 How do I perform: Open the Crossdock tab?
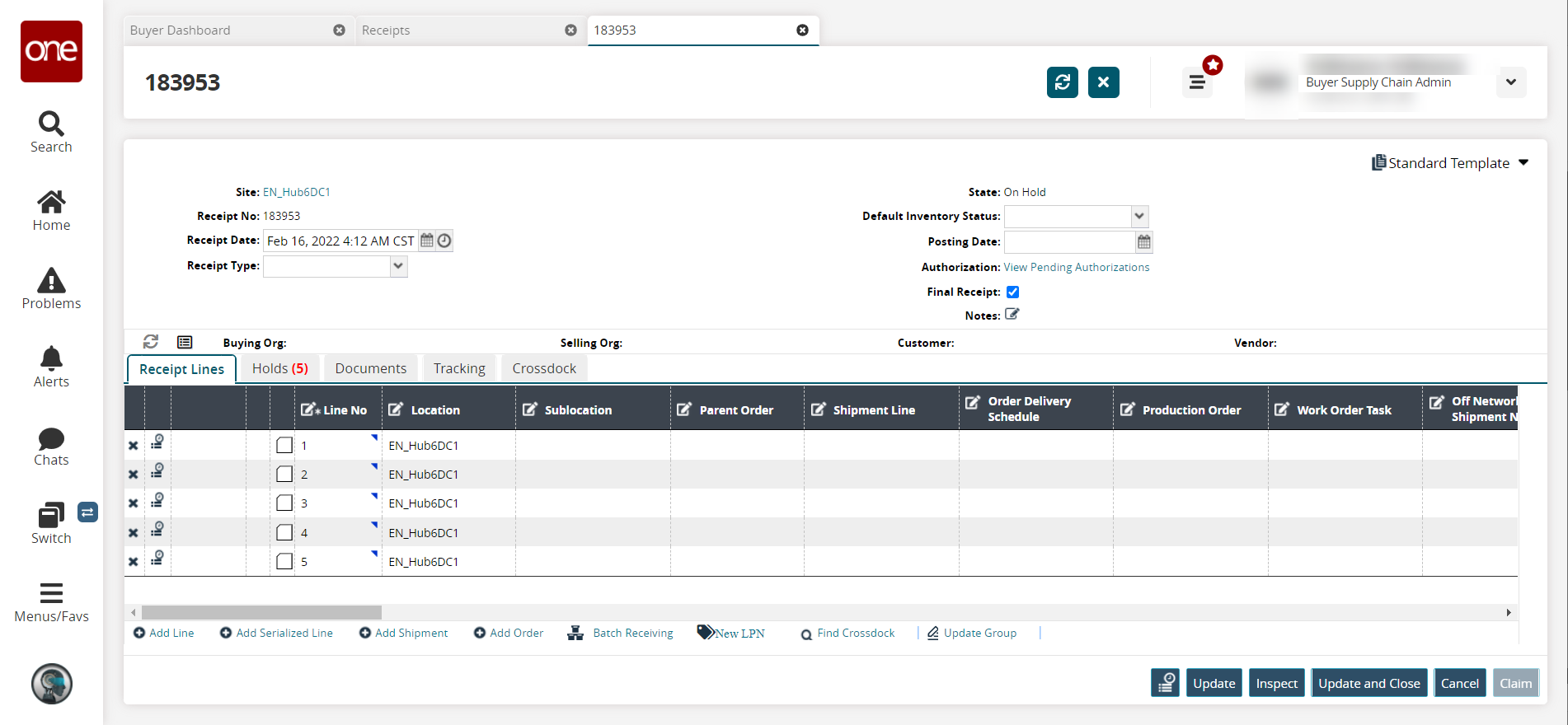click(x=543, y=368)
